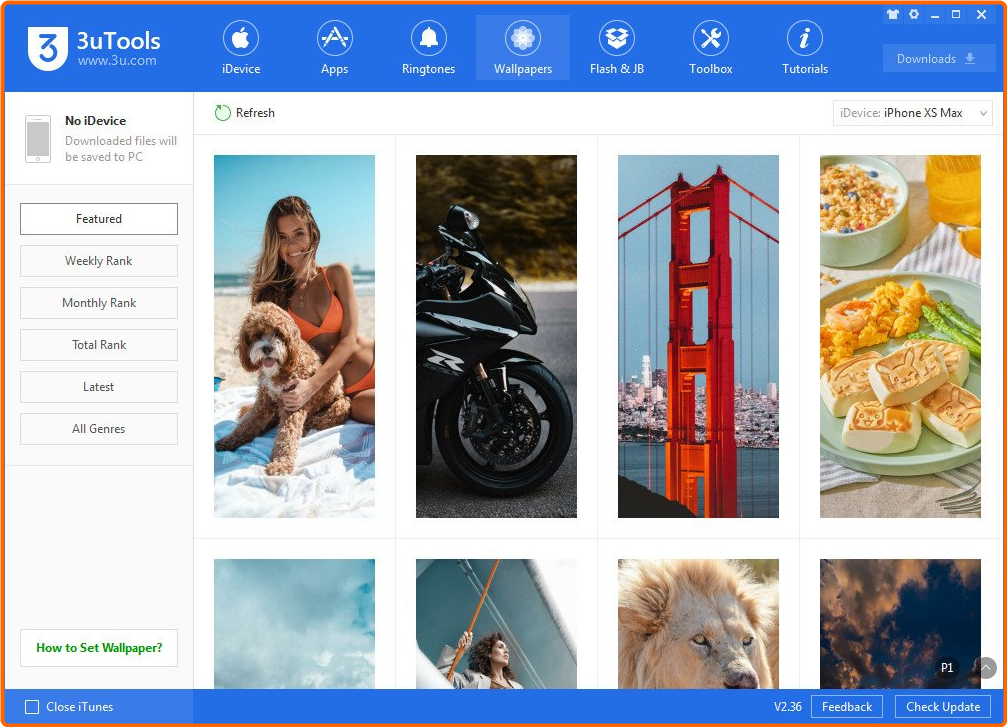Click the phone icon beside No iDevice
The width and height of the screenshot is (1007, 727).
(x=38, y=139)
